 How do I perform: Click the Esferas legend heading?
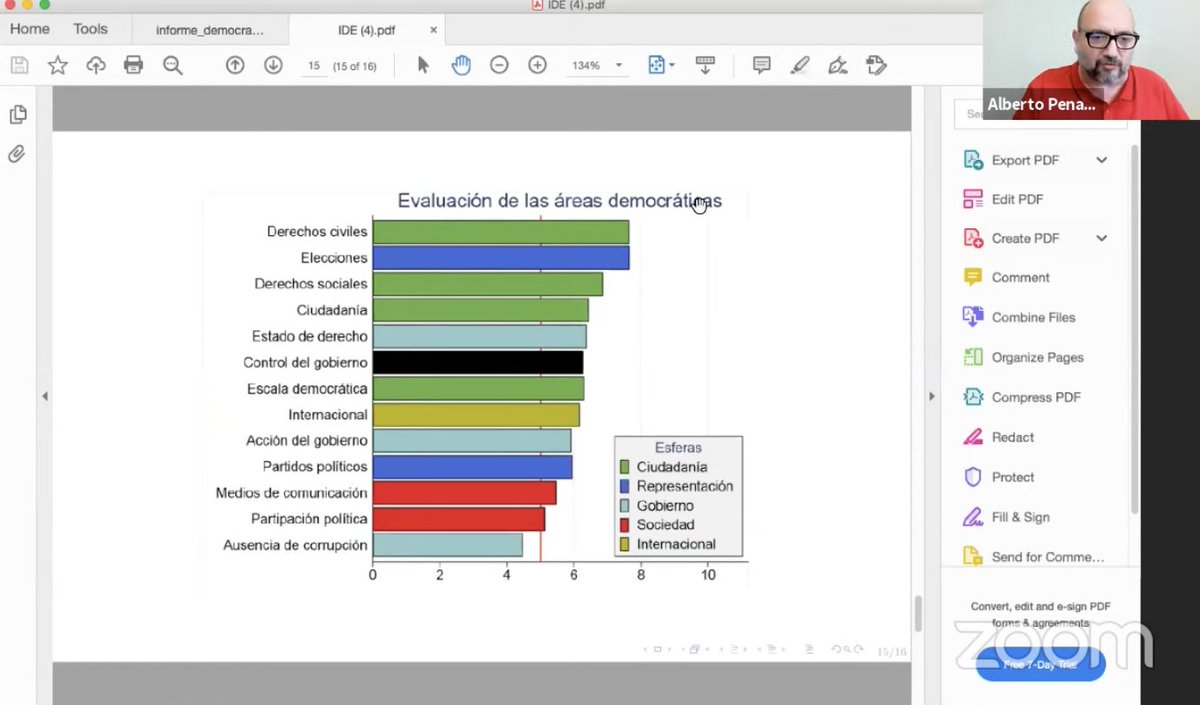678,448
